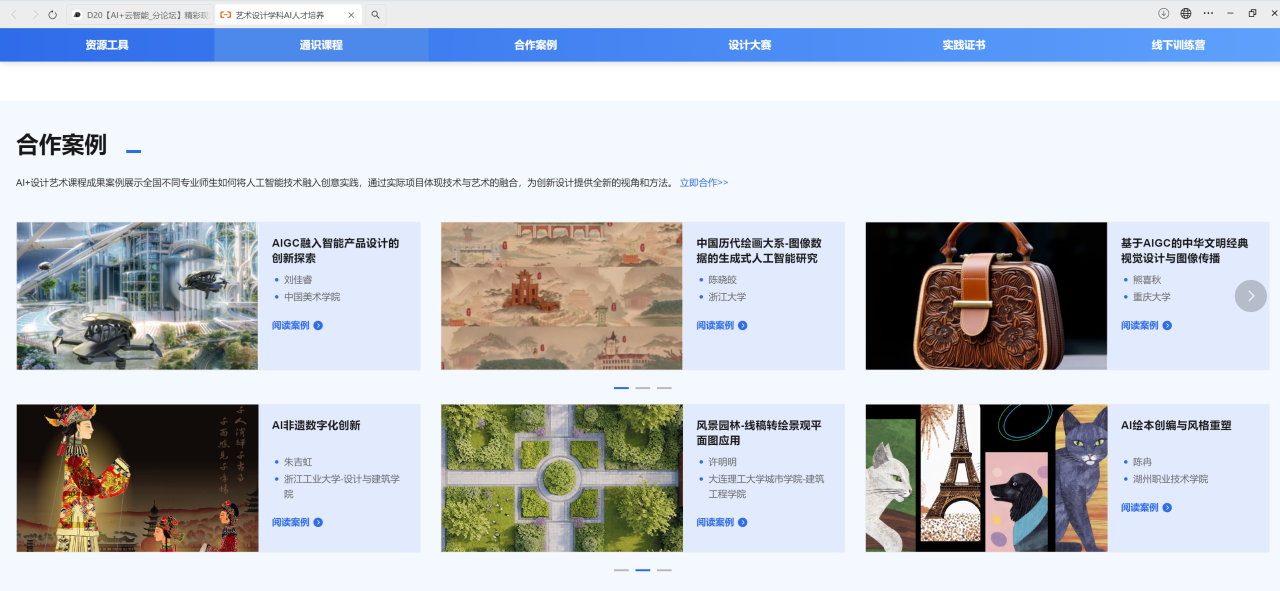The image size is (1280, 591).
Task: Select first pagination dot in bottom carousel
Action: click(621, 570)
